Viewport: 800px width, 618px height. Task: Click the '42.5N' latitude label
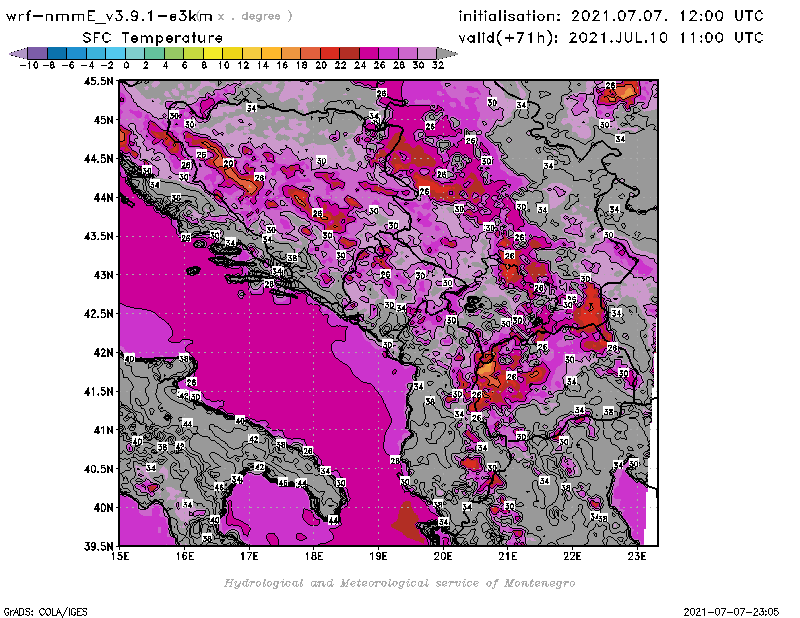point(98,314)
